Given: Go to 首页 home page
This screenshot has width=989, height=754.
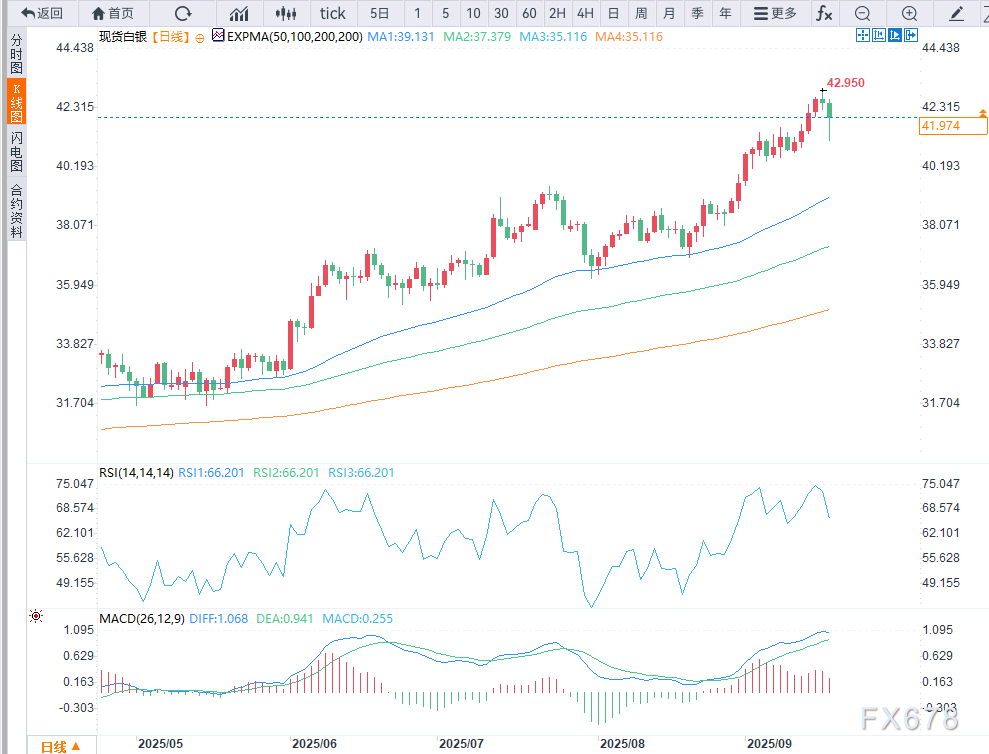Looking at the screenshot, I should (112, 13).
